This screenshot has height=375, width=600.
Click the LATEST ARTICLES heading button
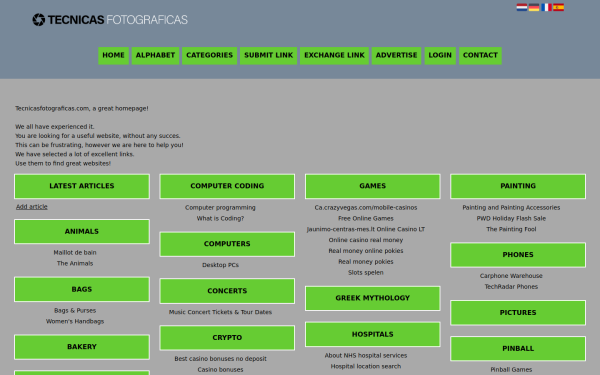tap(82, 186)
